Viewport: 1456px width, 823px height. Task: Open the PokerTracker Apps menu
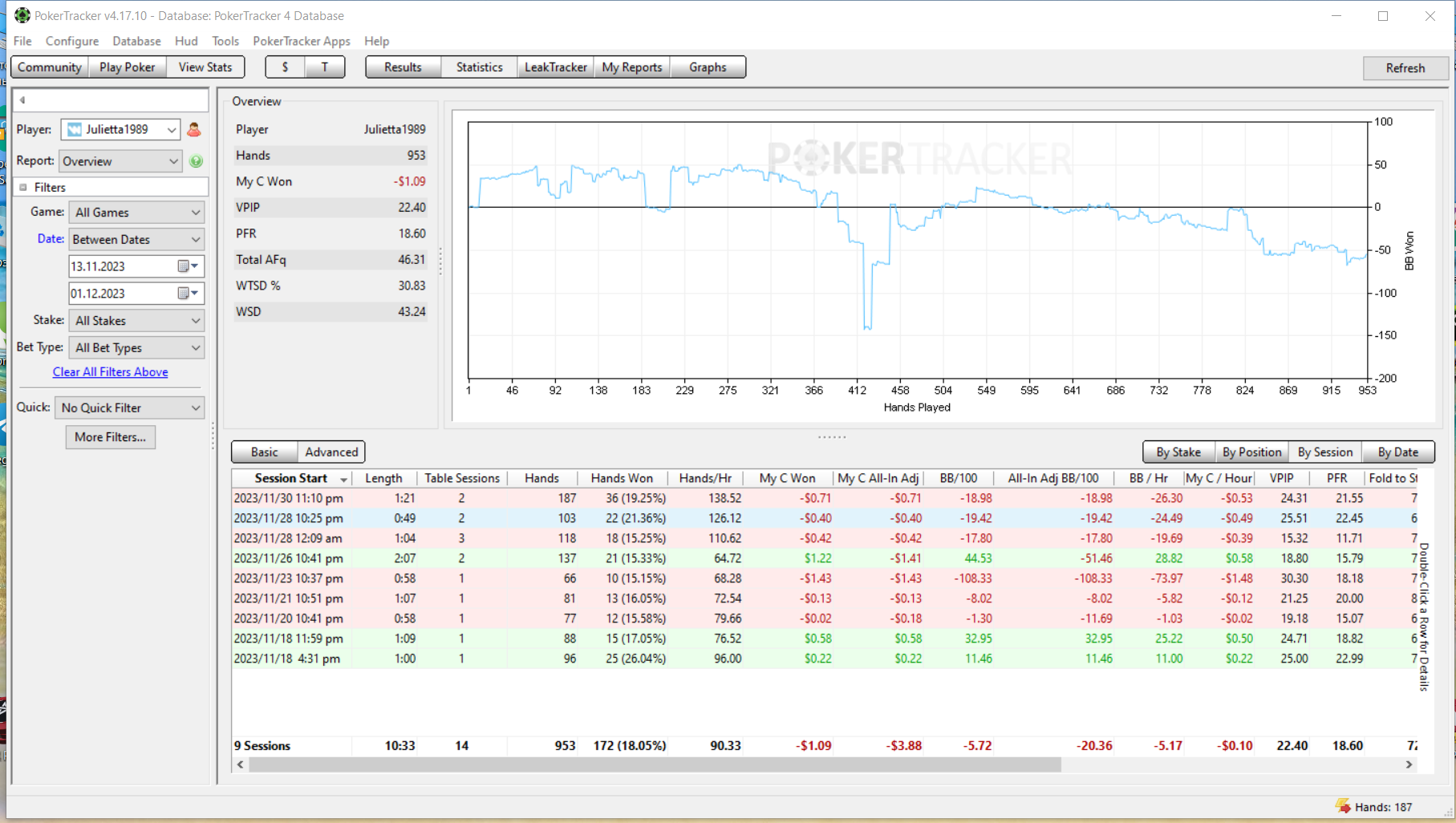pyautogui.click(x=302, y=41)
